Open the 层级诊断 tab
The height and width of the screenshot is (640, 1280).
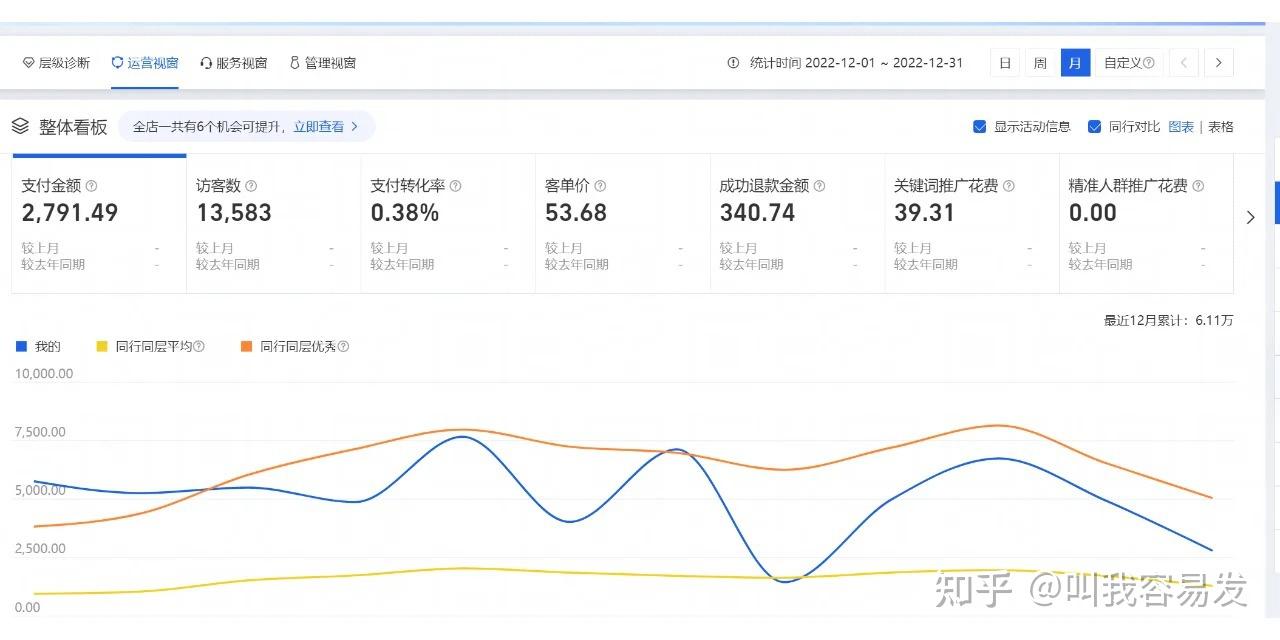56,63
